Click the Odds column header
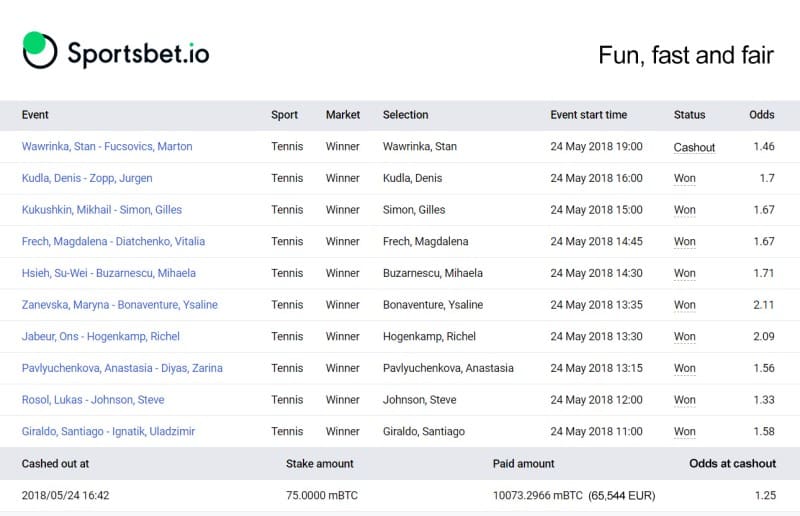The width and height of the screenshot is (800, 516). [762, 115]
